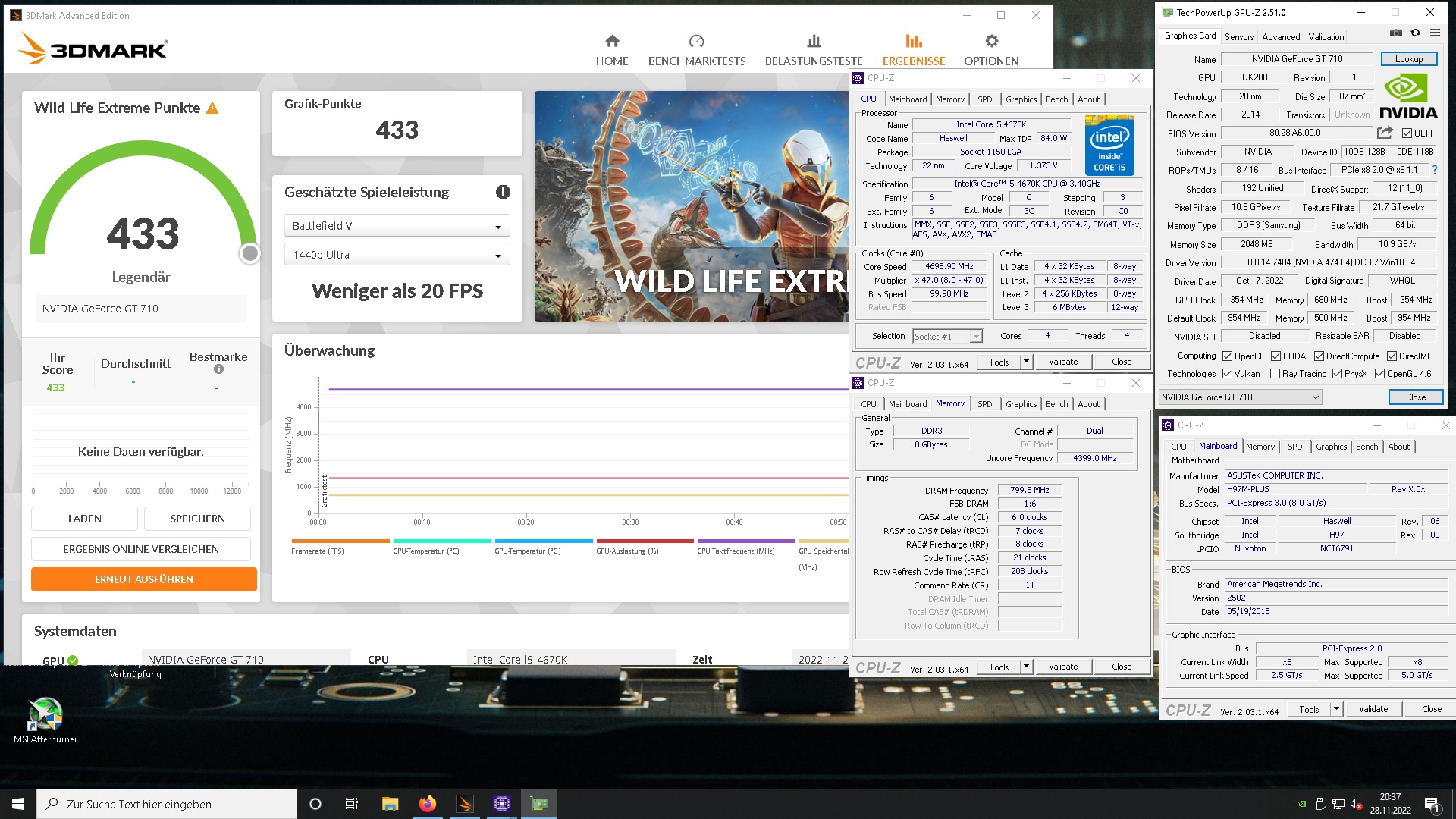Toggle DirectCompute checkbox in GPU-Z

(1319, 356)
